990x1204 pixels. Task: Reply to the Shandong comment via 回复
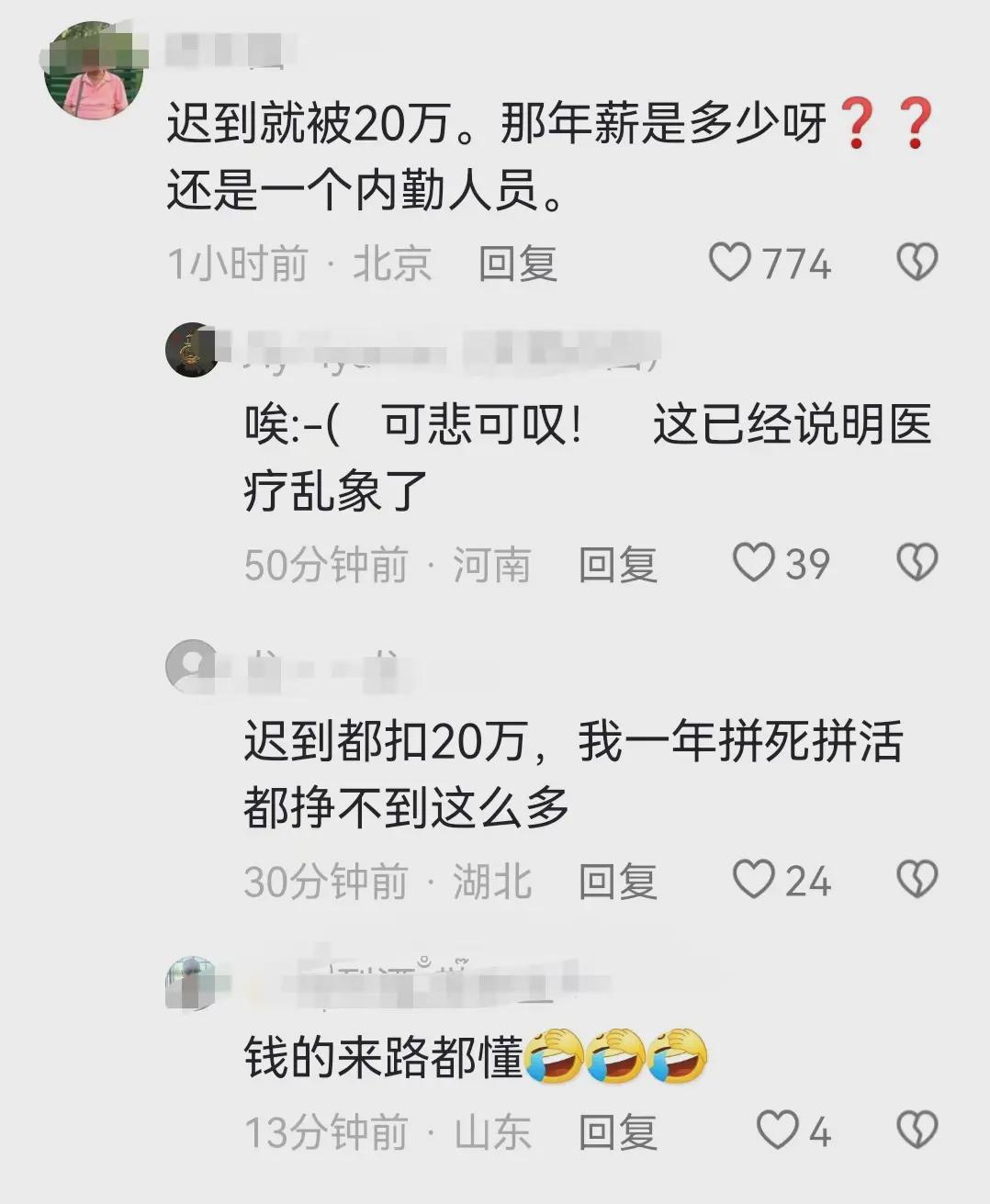(618, 1132)
